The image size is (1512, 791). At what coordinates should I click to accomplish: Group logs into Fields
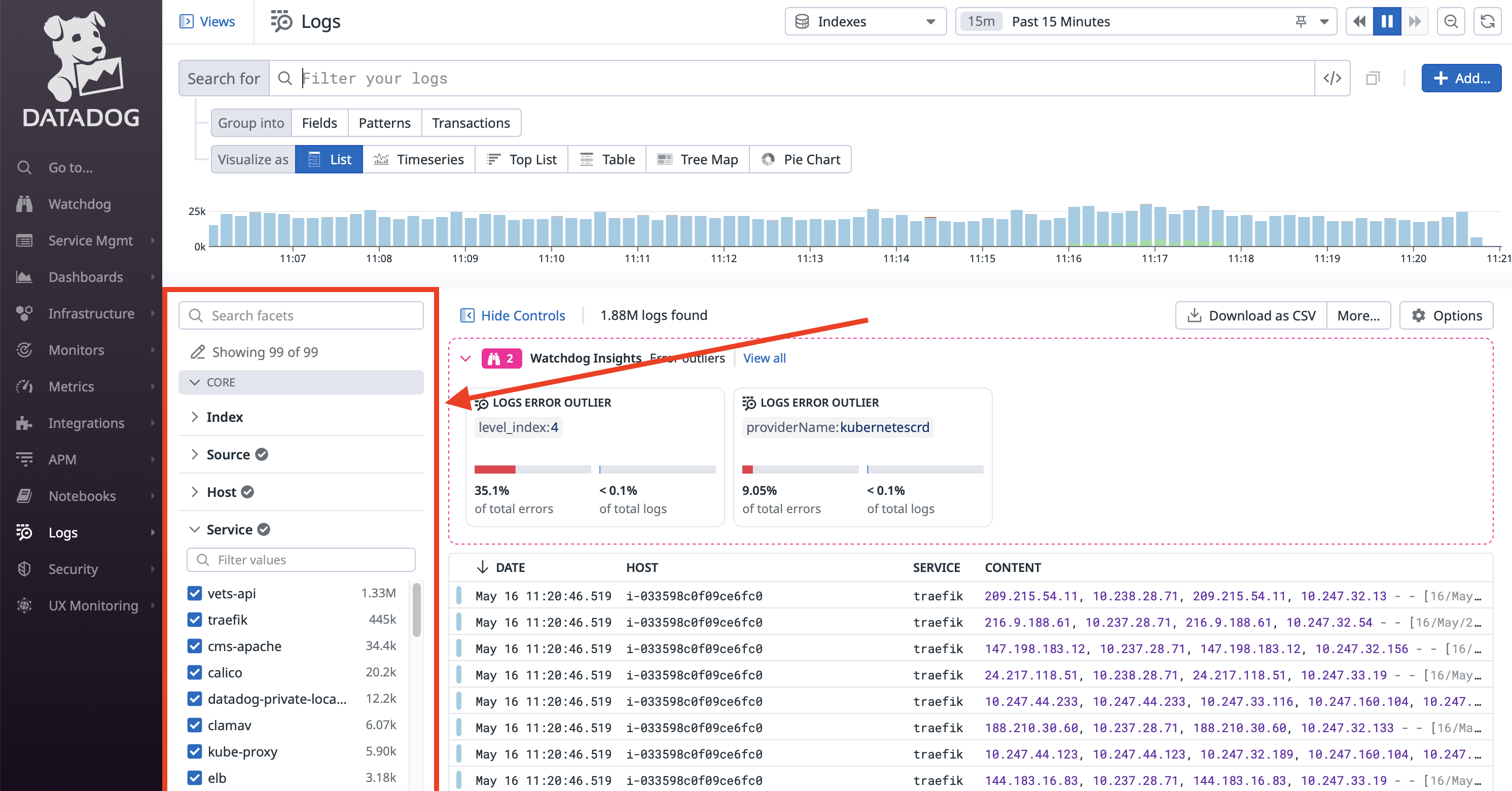tap(319, 123)
